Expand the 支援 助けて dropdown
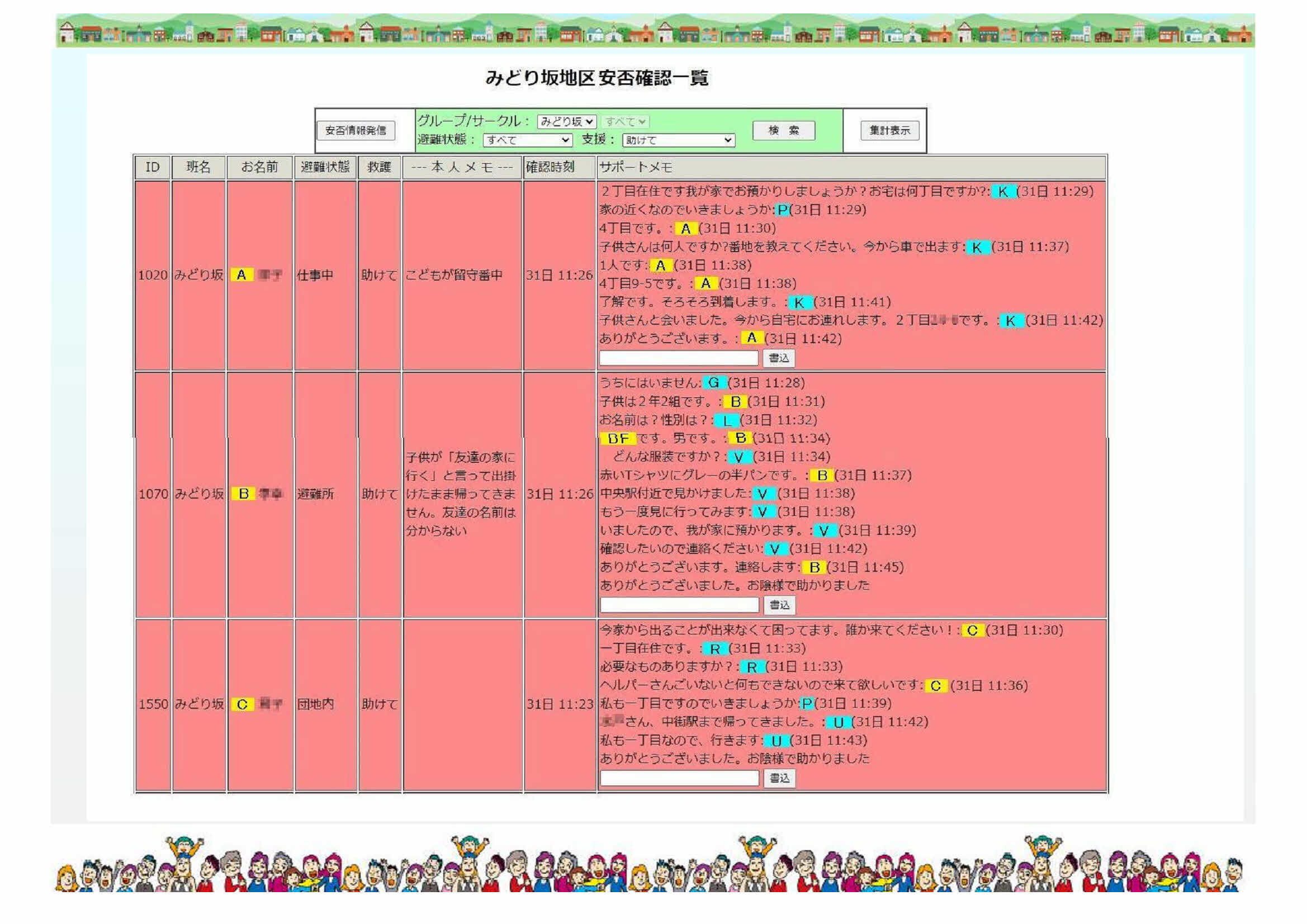The width and height of the screenshot is (1307, 924). (x=679, y=140)
